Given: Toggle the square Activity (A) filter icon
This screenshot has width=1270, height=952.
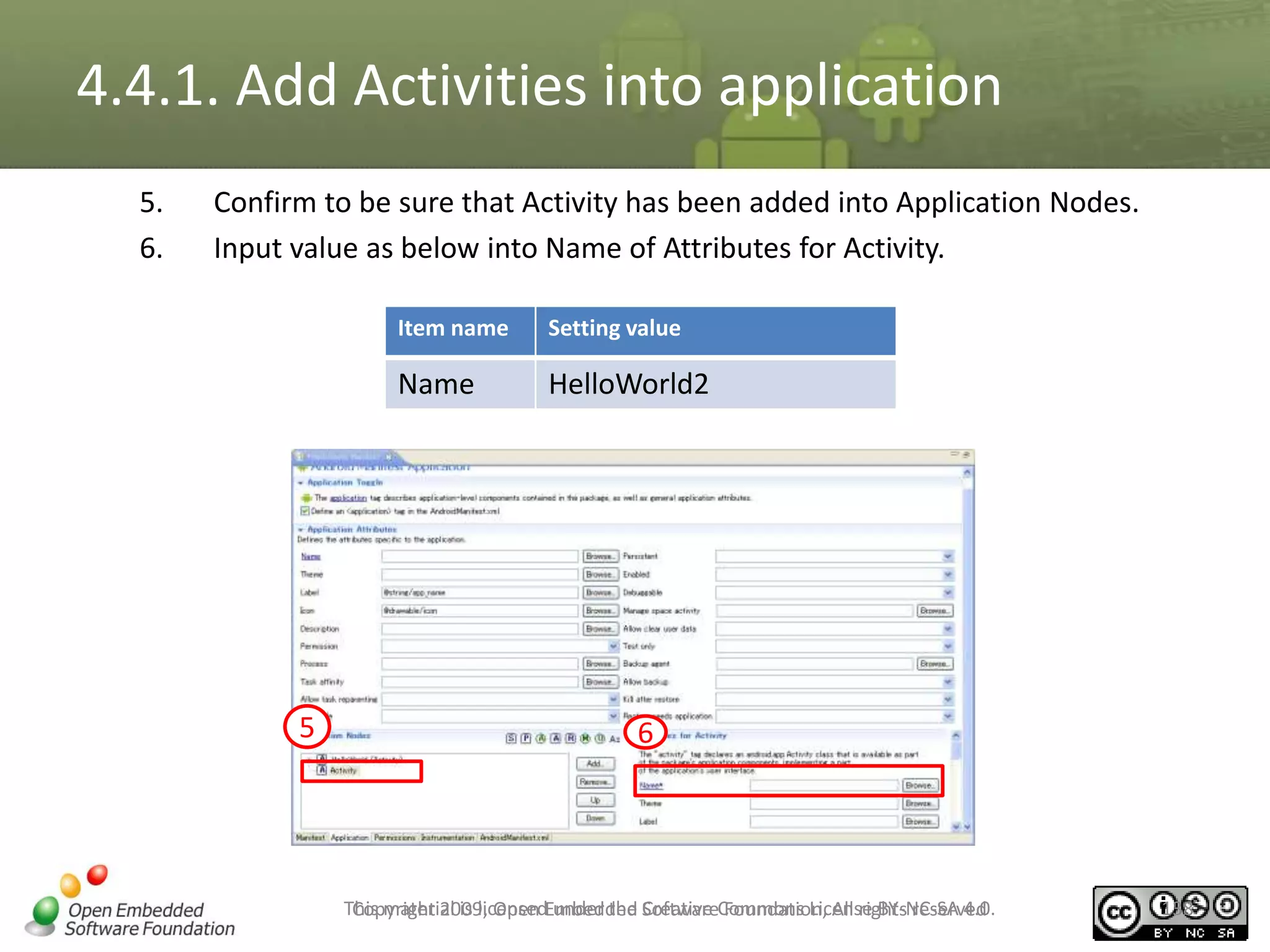Looking at the screenshot, I should (556, 738).
